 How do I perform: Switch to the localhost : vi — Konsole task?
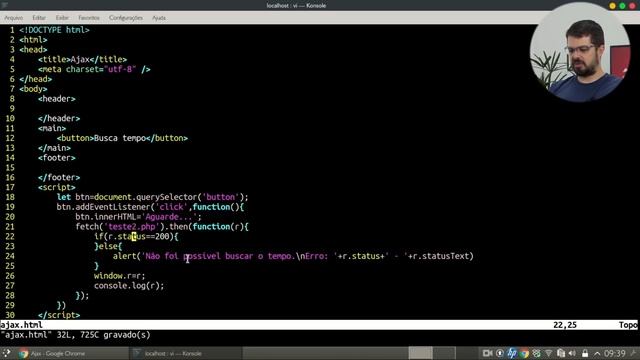tap(186, 353)
